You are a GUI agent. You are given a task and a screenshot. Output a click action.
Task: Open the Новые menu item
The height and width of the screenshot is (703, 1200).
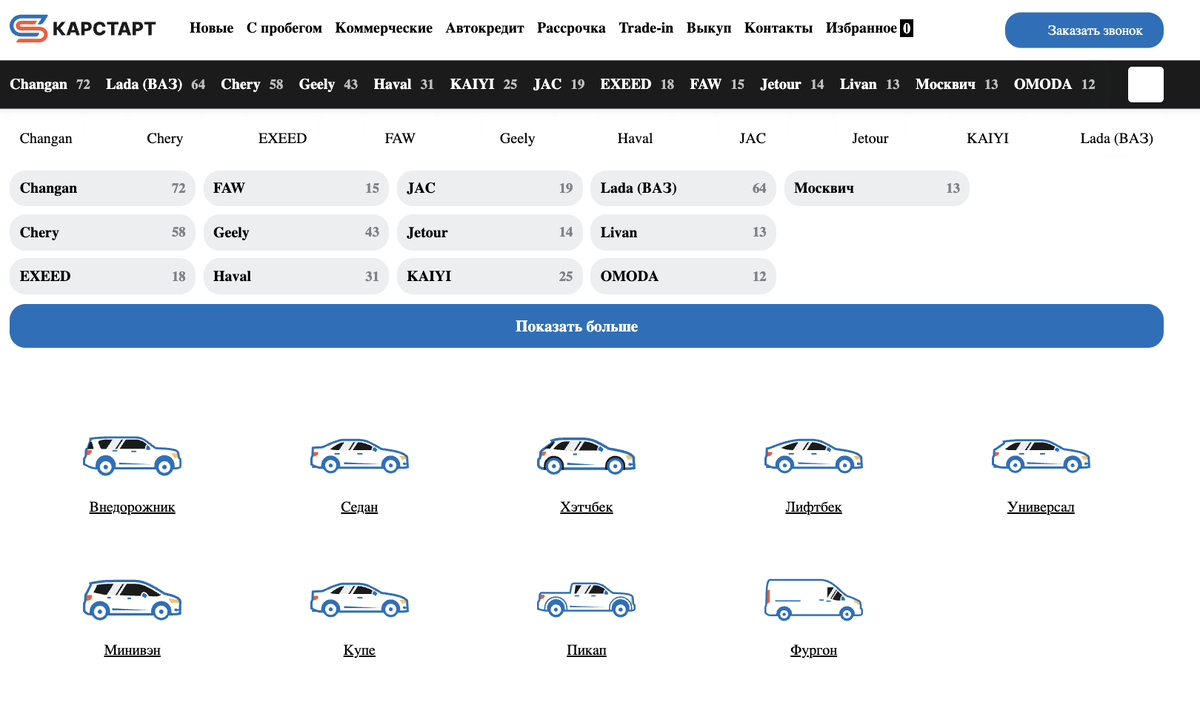[x=212, y=28]
